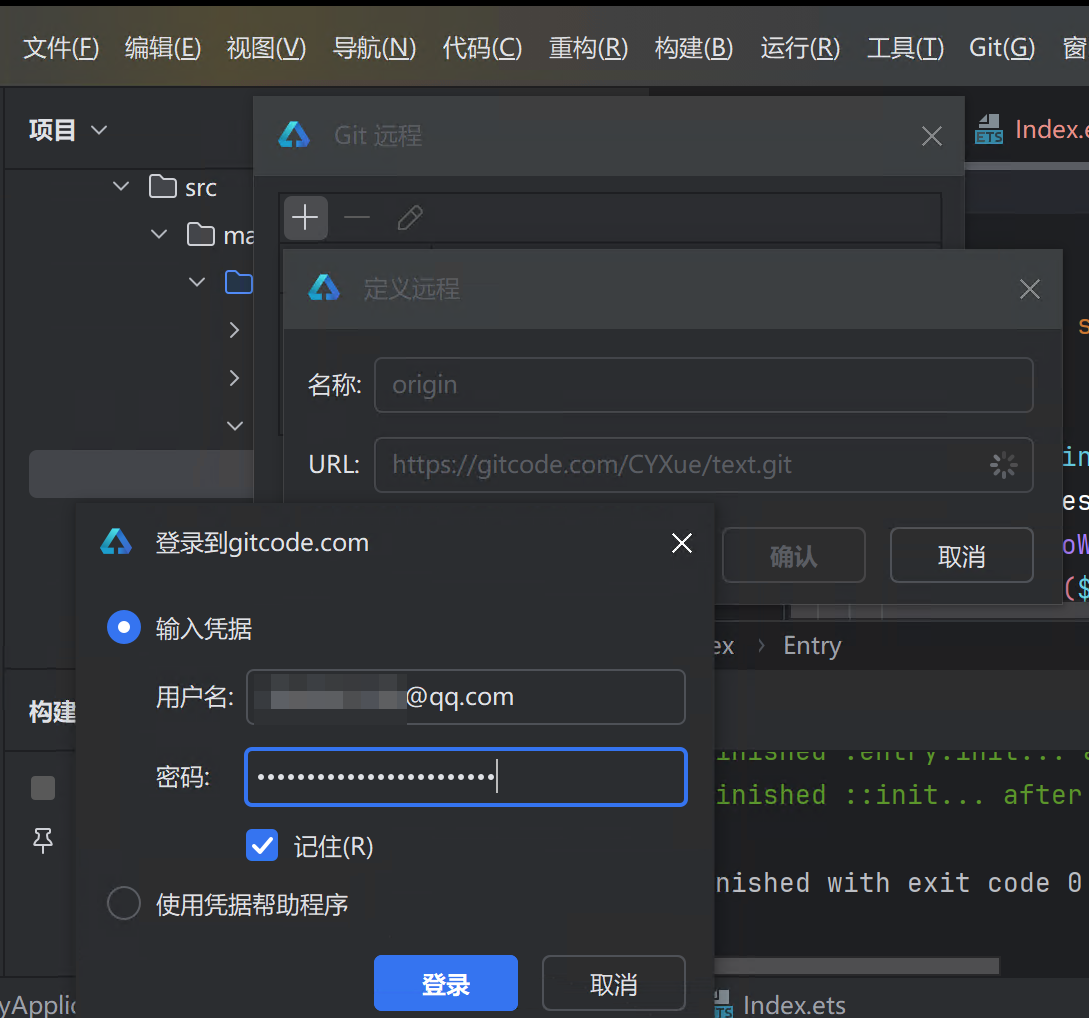Image resolution: width=1089 pixels, height=1018 pixels.
Task: Click the URL field with gitcode address
Action: click(704, 465)
